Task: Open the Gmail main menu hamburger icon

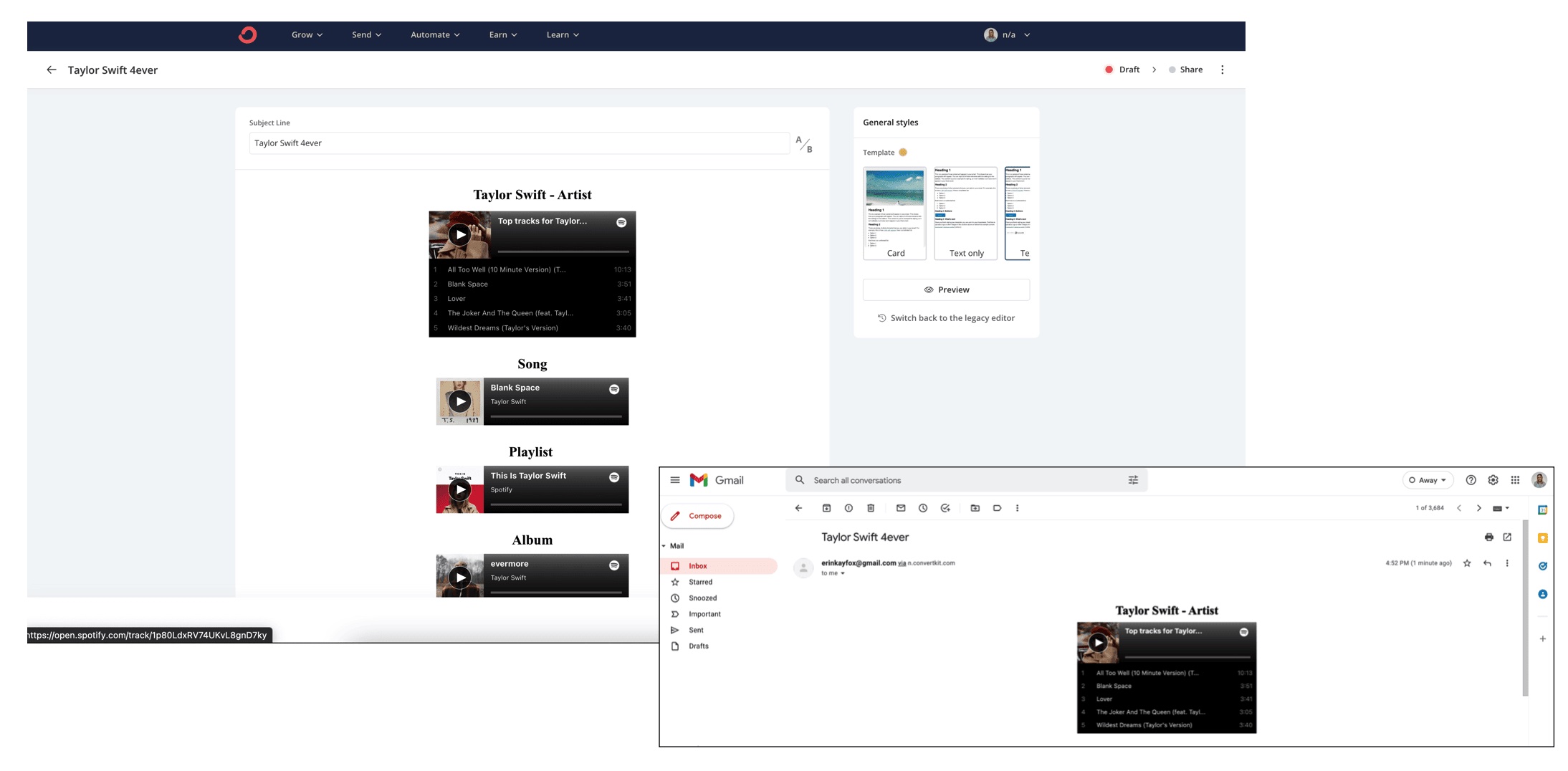Action: [675, 480]
